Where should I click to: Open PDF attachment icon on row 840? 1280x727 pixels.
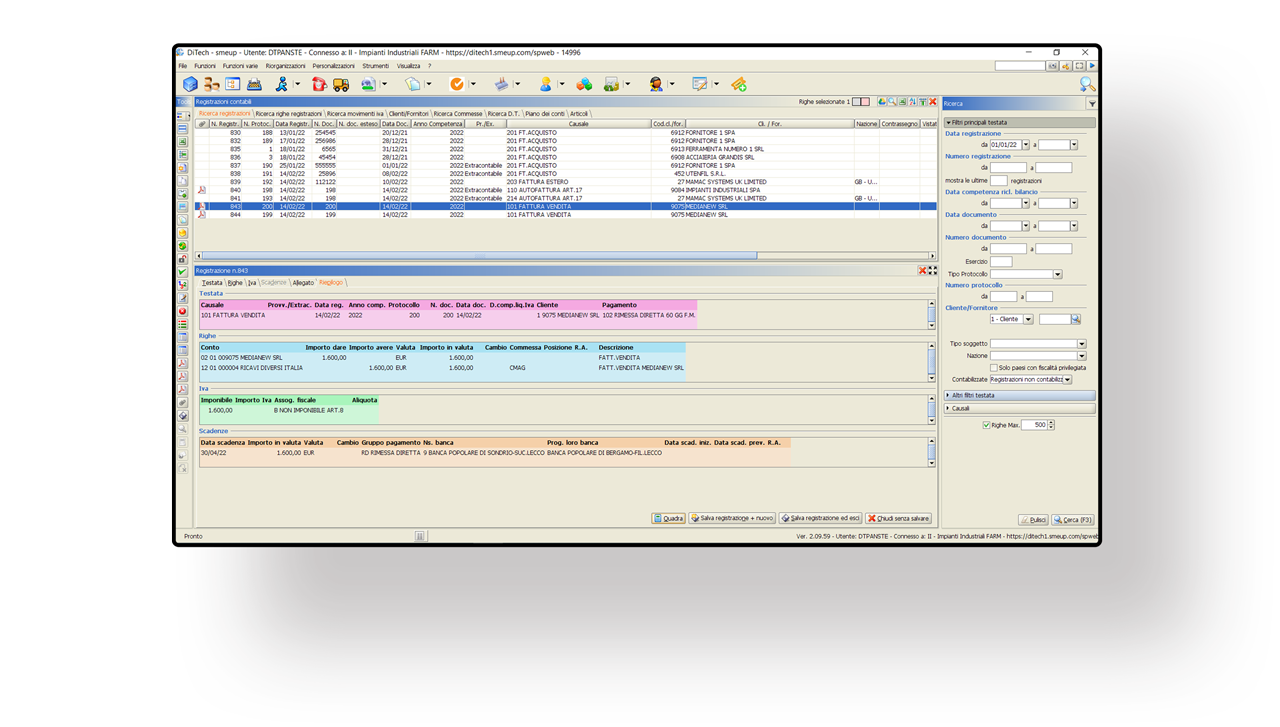pos(202,190)
